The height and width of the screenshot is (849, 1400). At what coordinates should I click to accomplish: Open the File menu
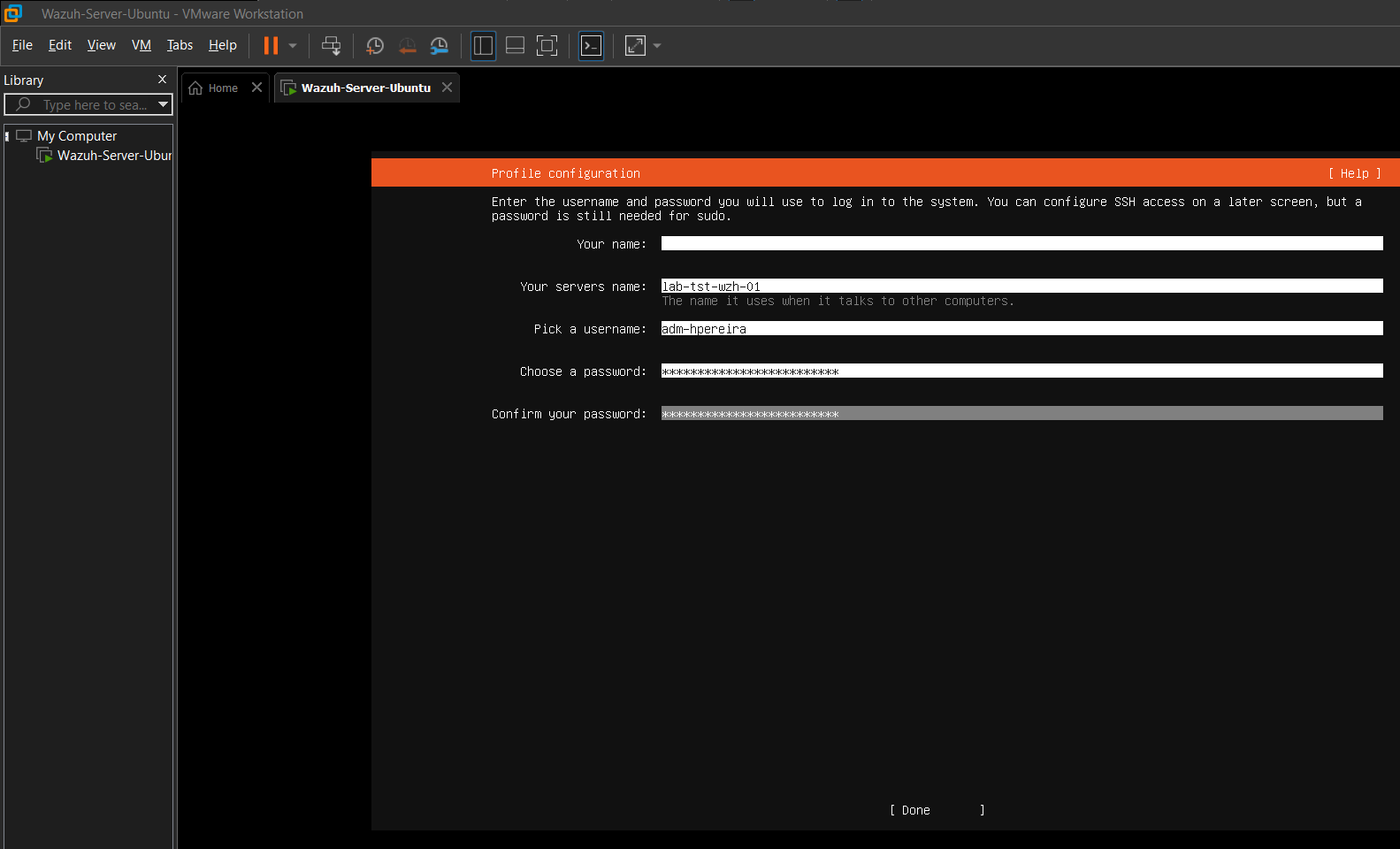click(22, 45)
